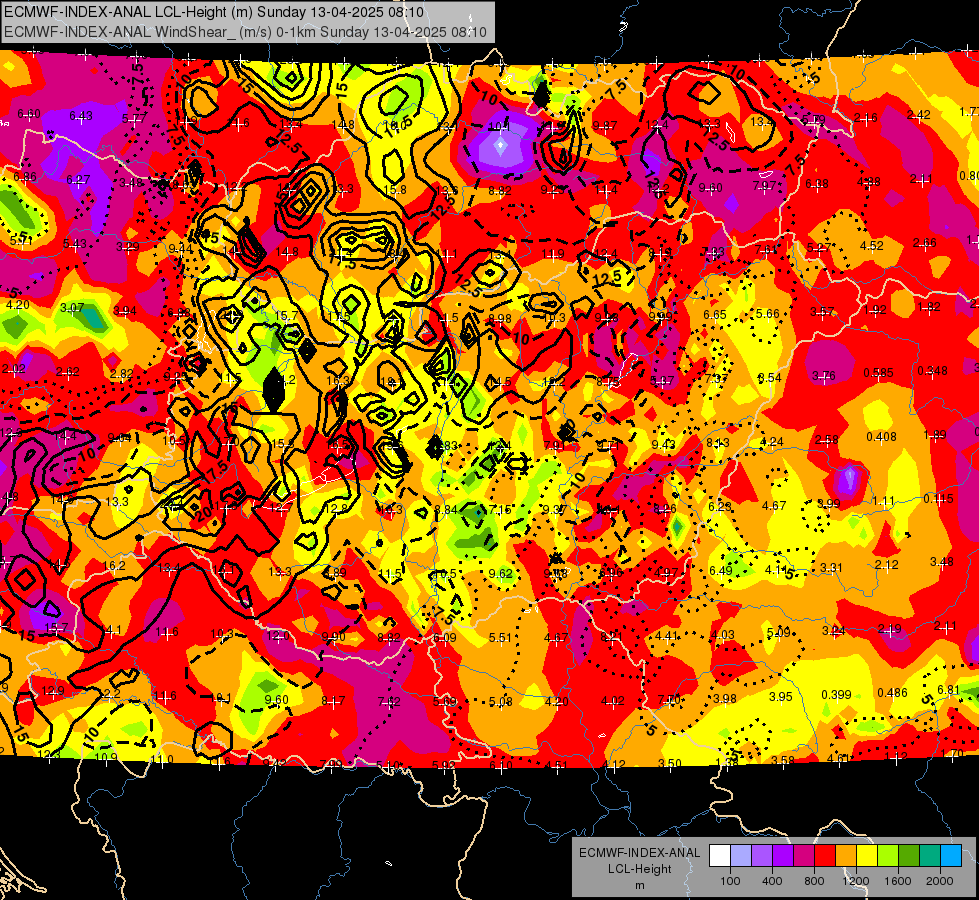Click the white legend swatch below 100 m
Screen dimensions: 979x900
tap(720, 856)
